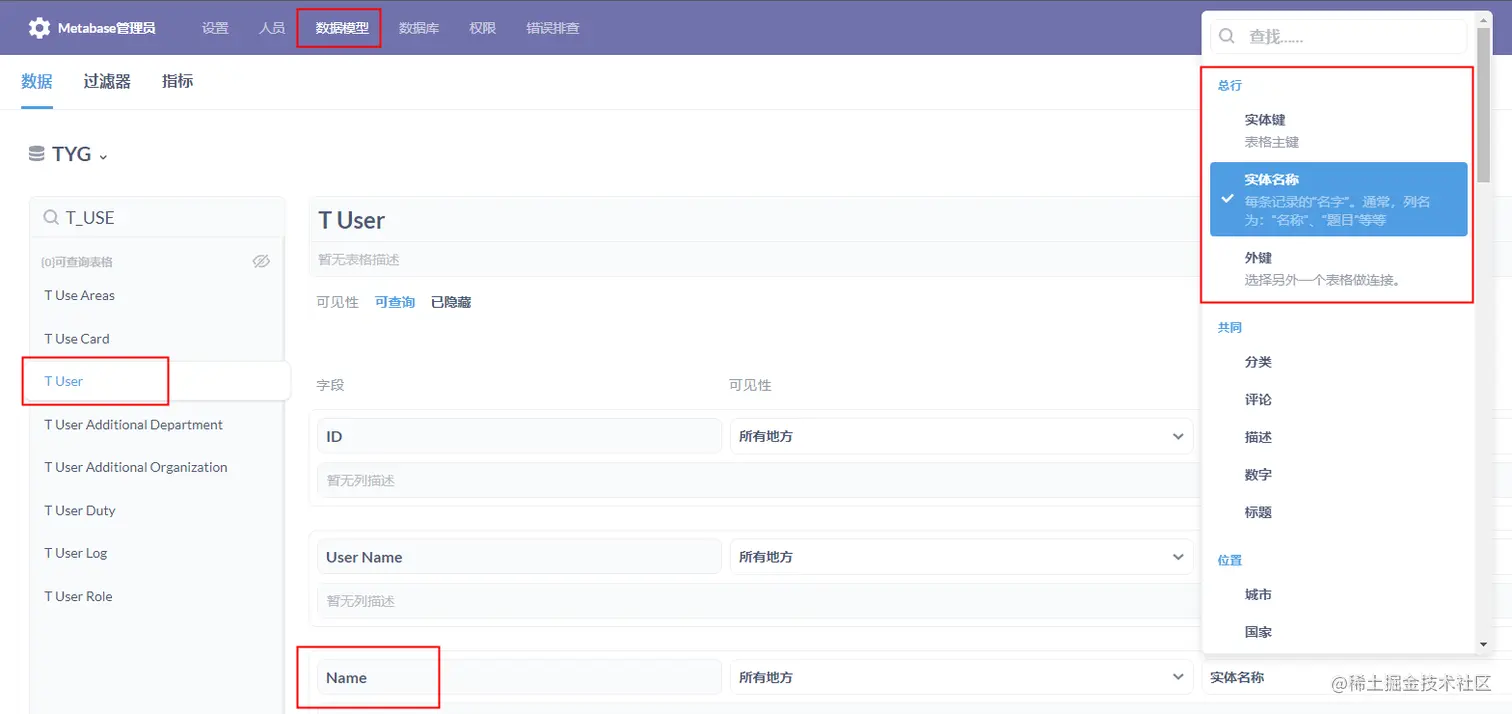Click the [0]可查询表格 label
Screen dimensions: 1512x714
[76, 262]
